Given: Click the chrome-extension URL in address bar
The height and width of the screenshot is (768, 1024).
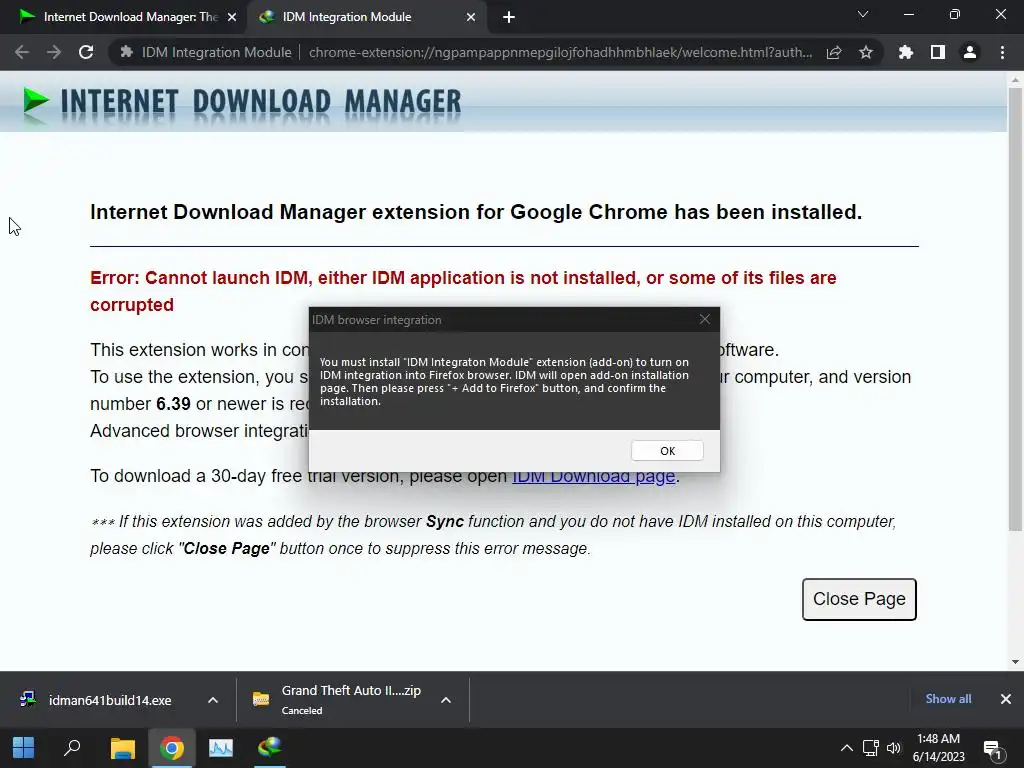Looking at the screenshot, I should click(x=560, y=52).
